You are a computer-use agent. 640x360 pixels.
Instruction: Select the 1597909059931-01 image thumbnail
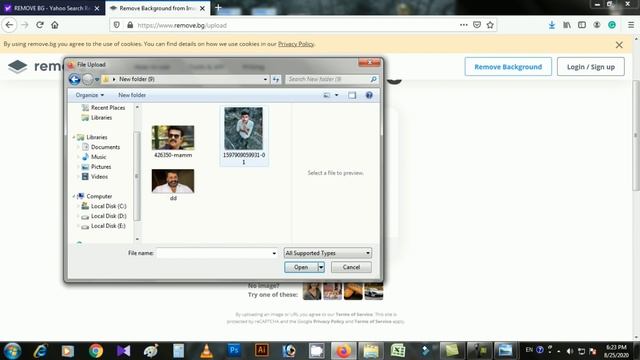tap(244, 128)
